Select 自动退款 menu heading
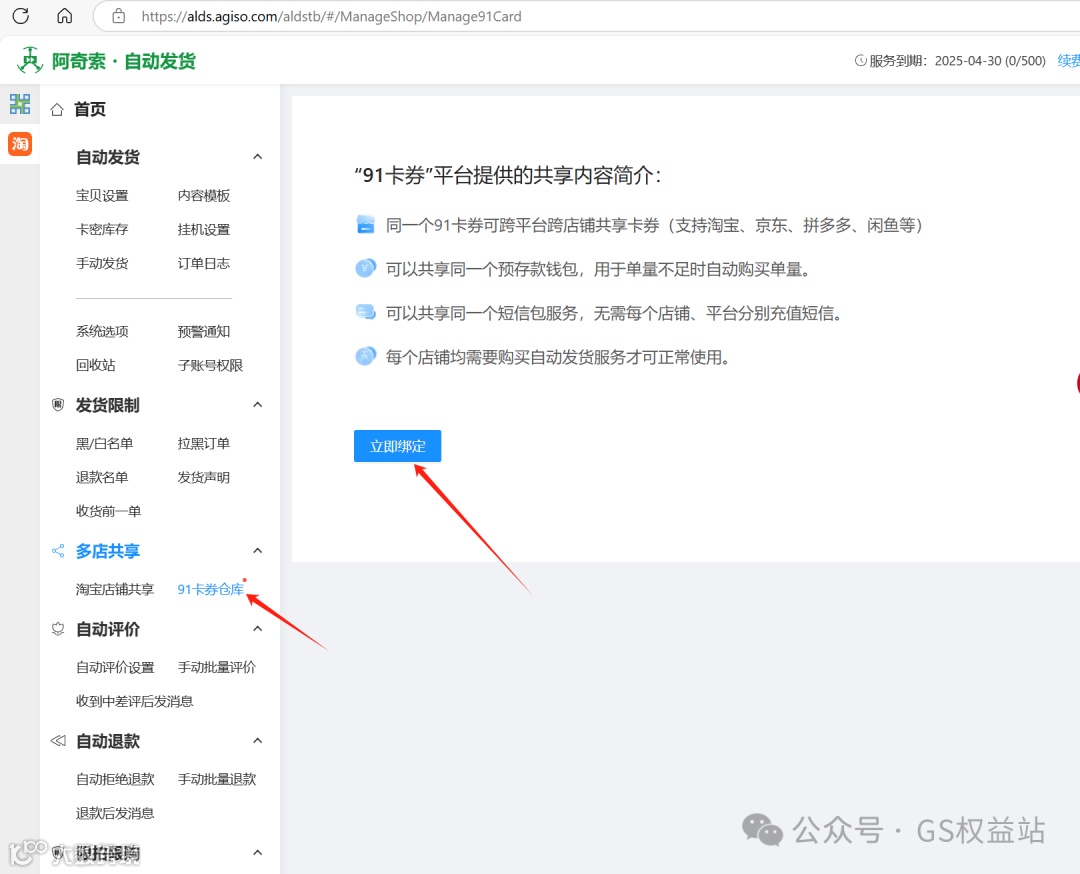The width and height of the screenshot is (1080, 874). (107, 741)
